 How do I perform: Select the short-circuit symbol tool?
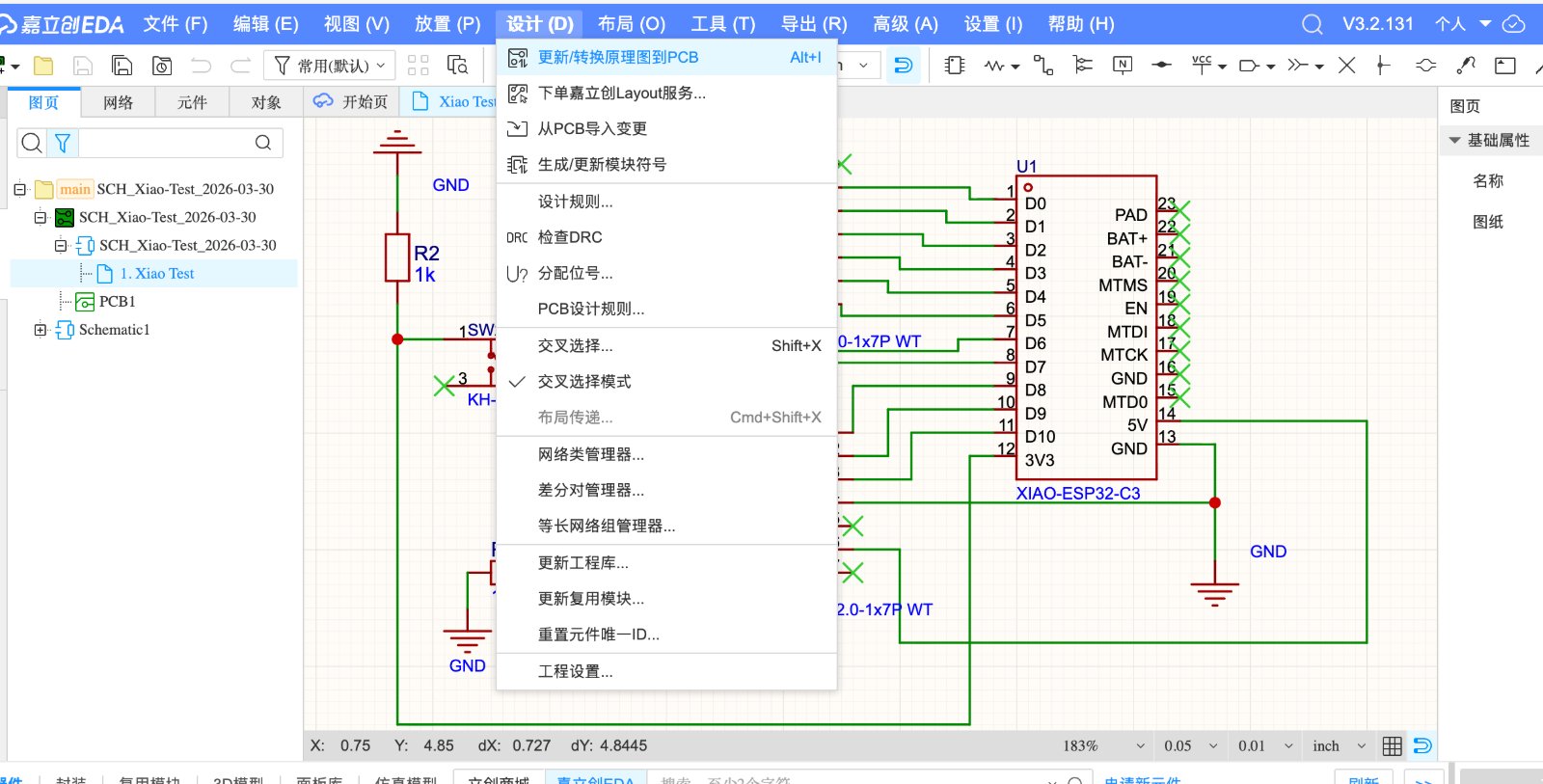(1425, 66)
